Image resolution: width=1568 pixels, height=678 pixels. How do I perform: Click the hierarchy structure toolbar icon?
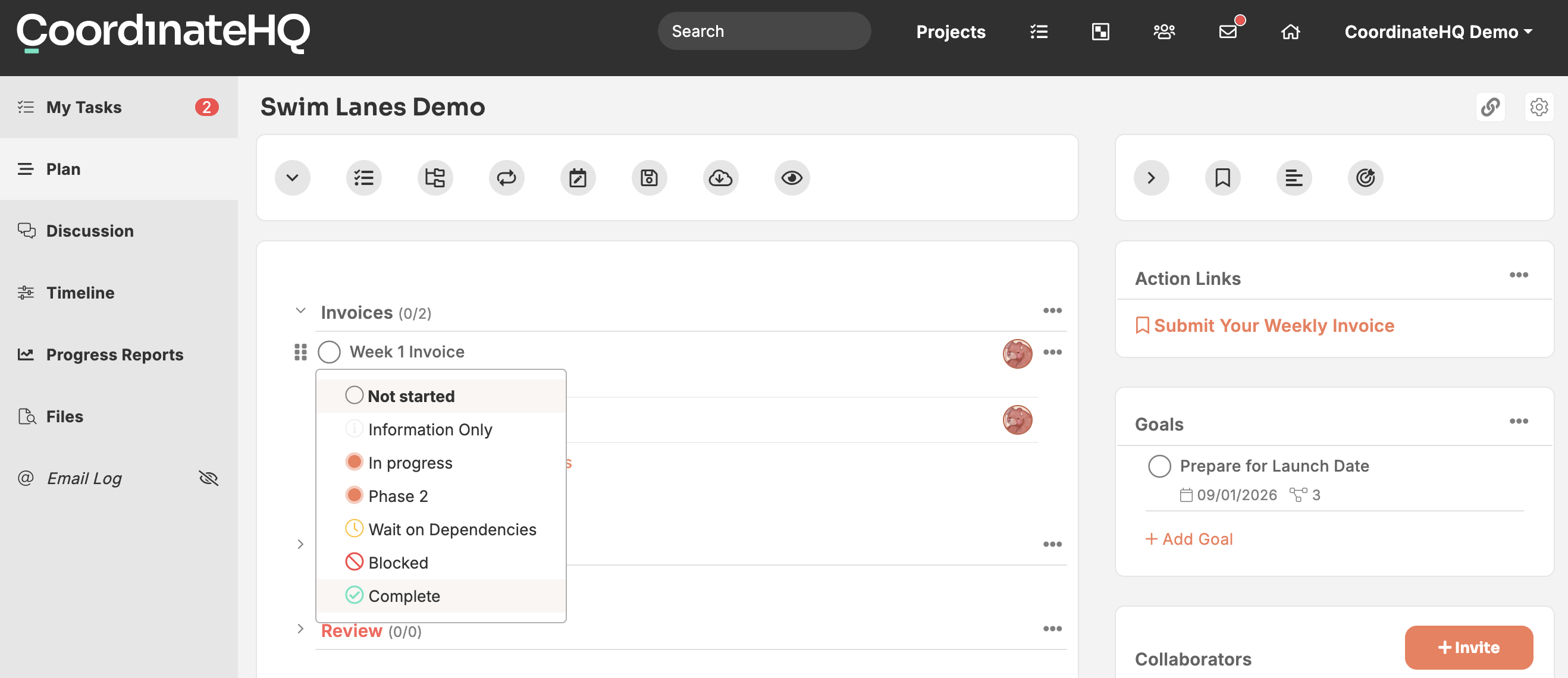click(x=435, y=178)
